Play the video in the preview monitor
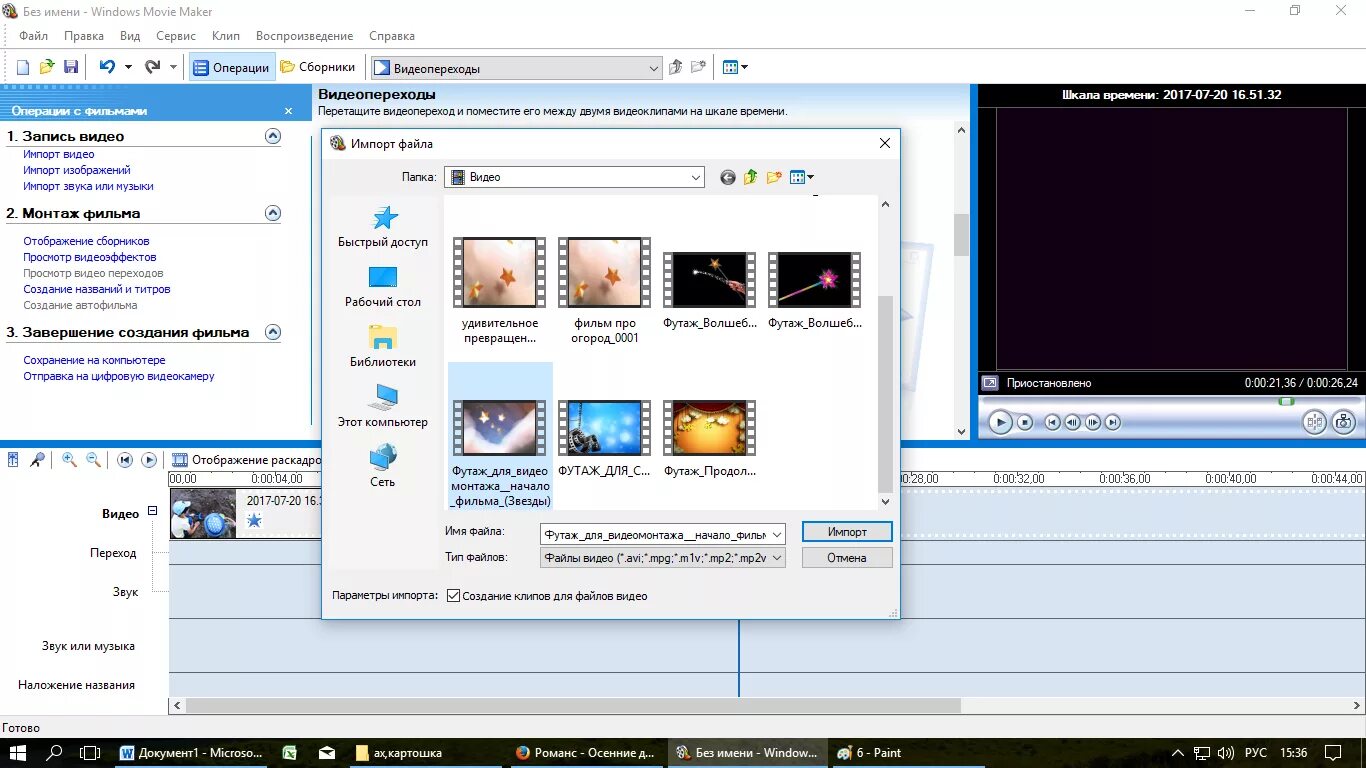Image resolution: width=1366 pixels, height=768 pixels. 1001,422
